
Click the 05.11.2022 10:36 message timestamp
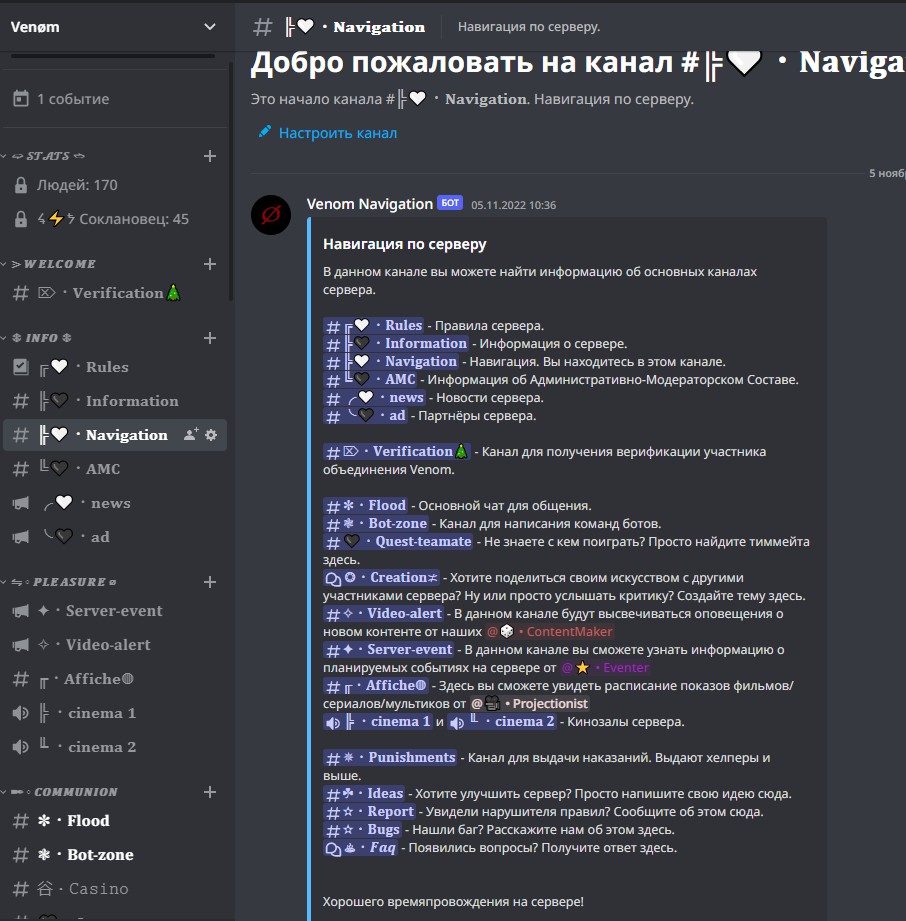click(514, 205)
